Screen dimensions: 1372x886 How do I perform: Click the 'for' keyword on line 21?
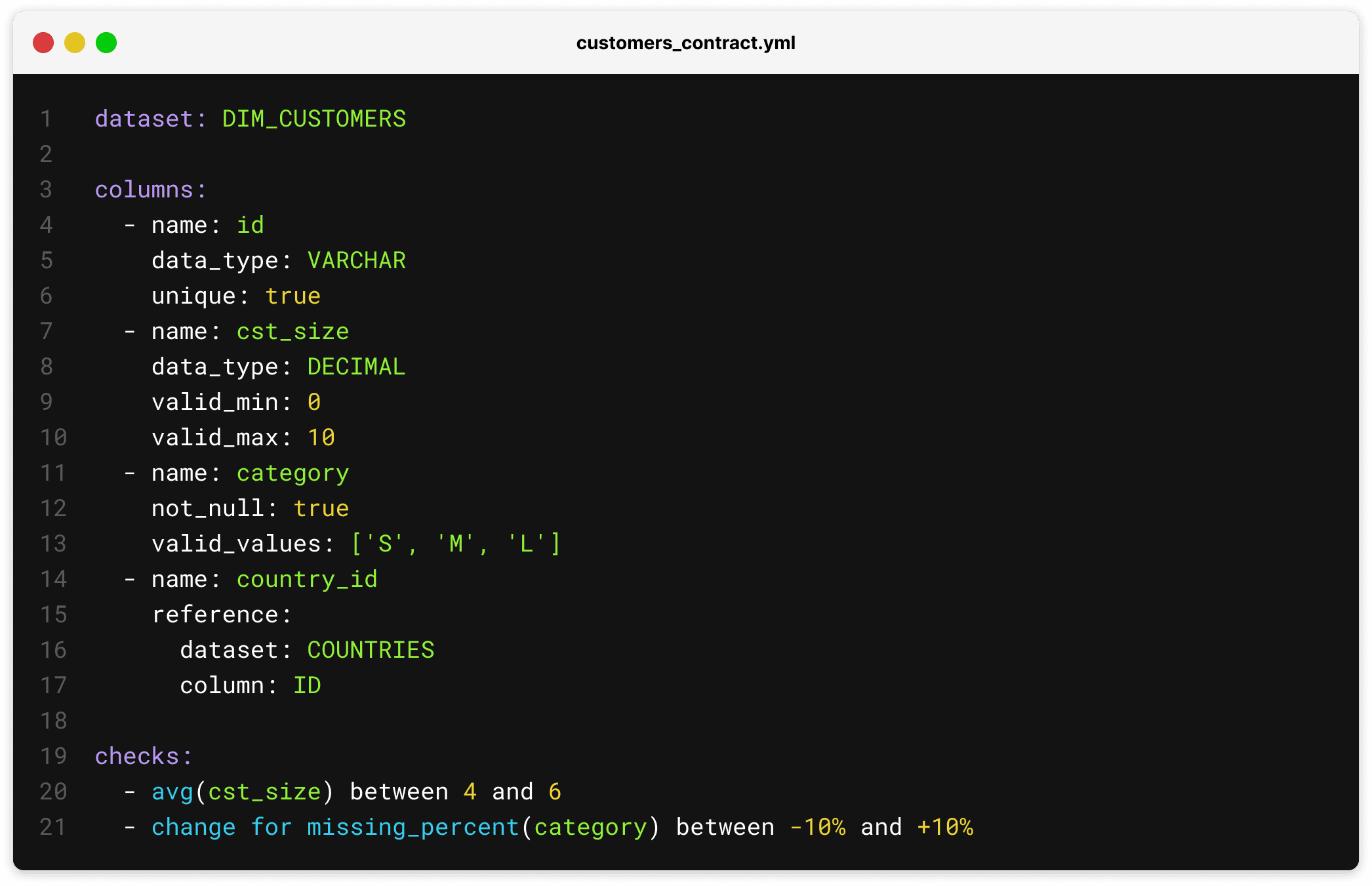272,827
